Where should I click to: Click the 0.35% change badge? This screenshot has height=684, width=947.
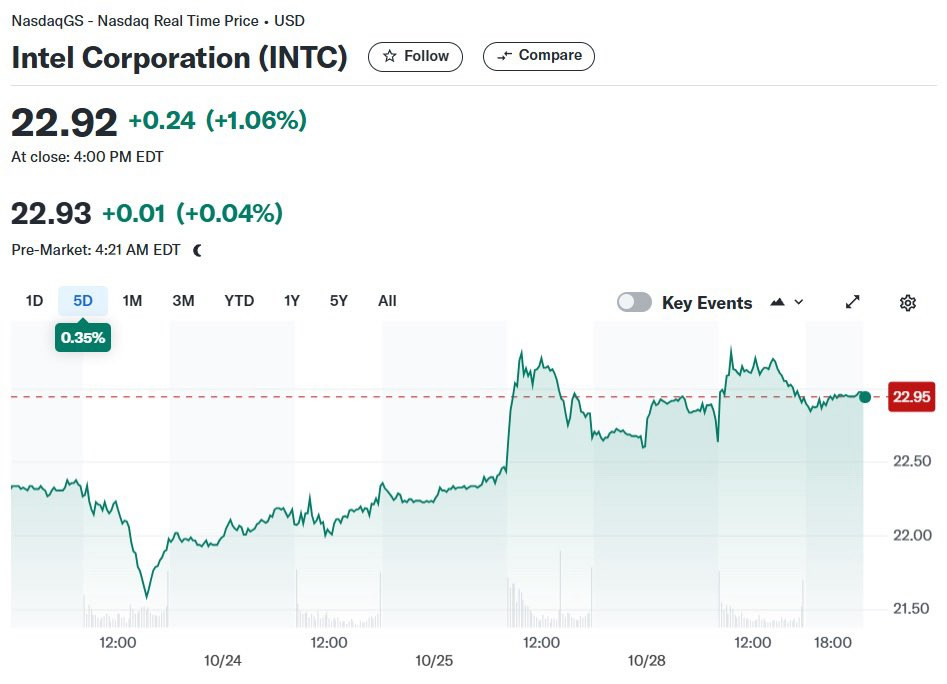pyautogui.click(x=83, y=337)
